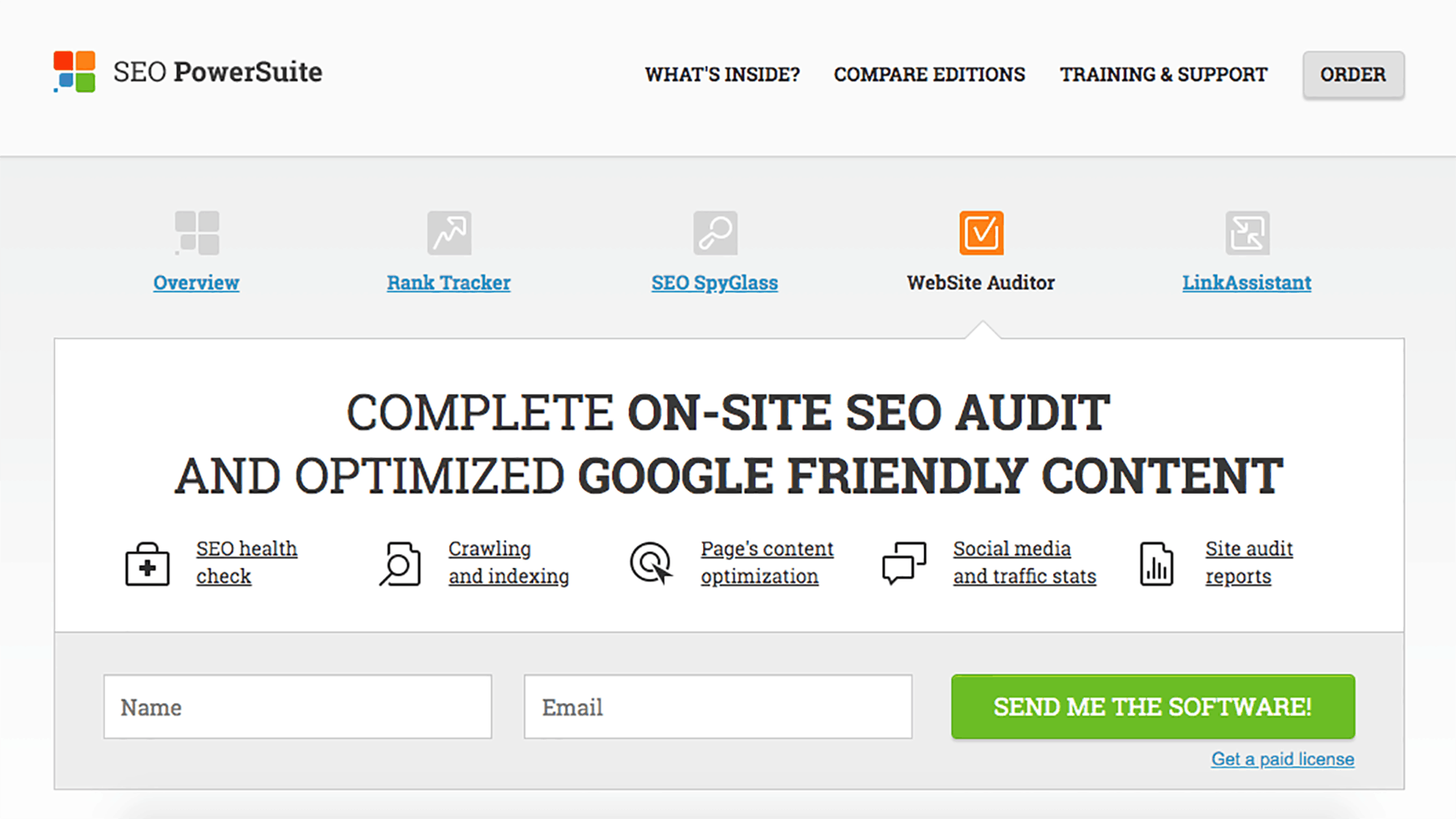This screenshot has width=1456, height=819.
Task: Follow the Get a paid license link
Action: tap(1282, 759)
